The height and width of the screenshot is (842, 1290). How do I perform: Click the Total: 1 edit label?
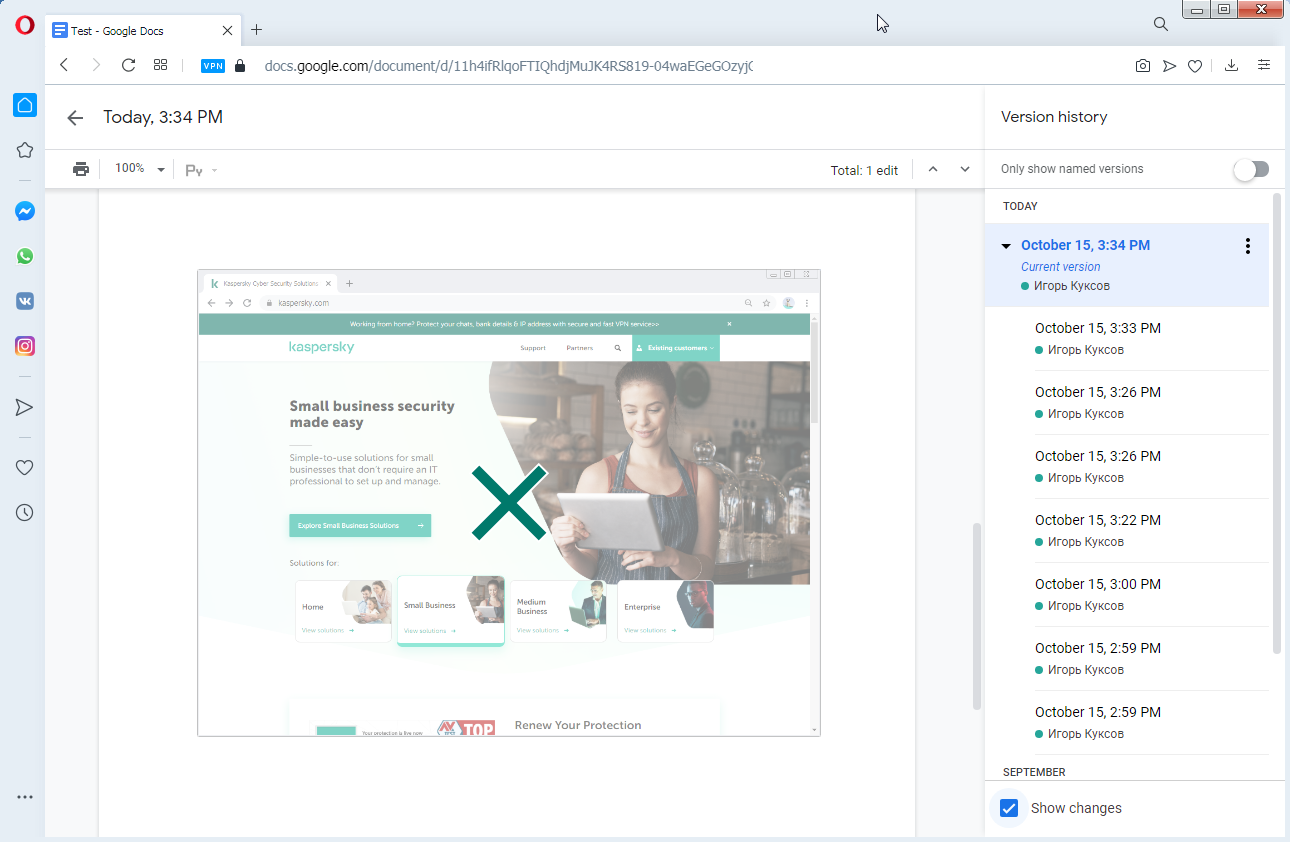coord(864,170)
